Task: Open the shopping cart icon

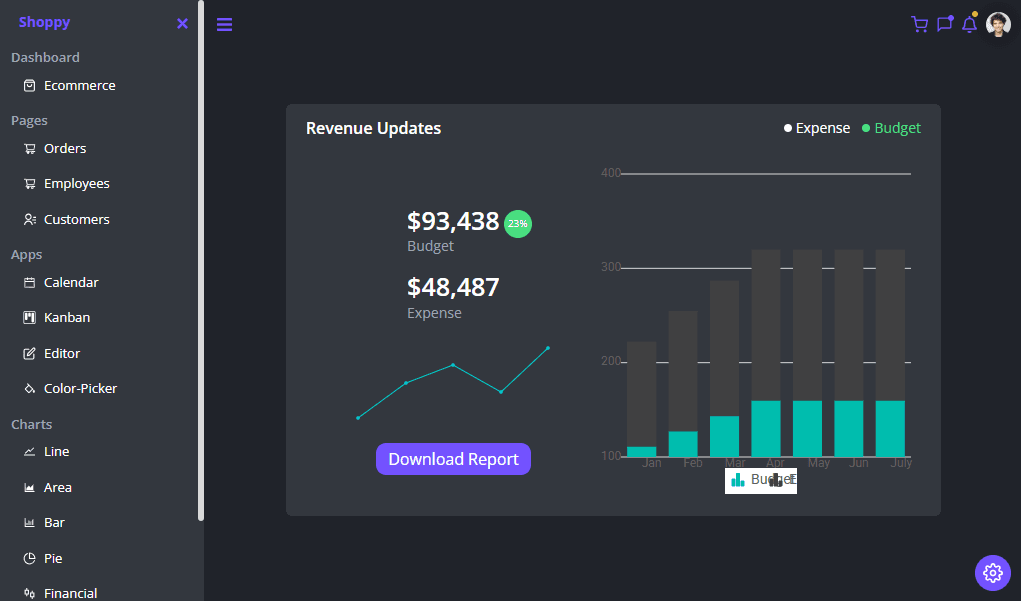Action: 919,23
